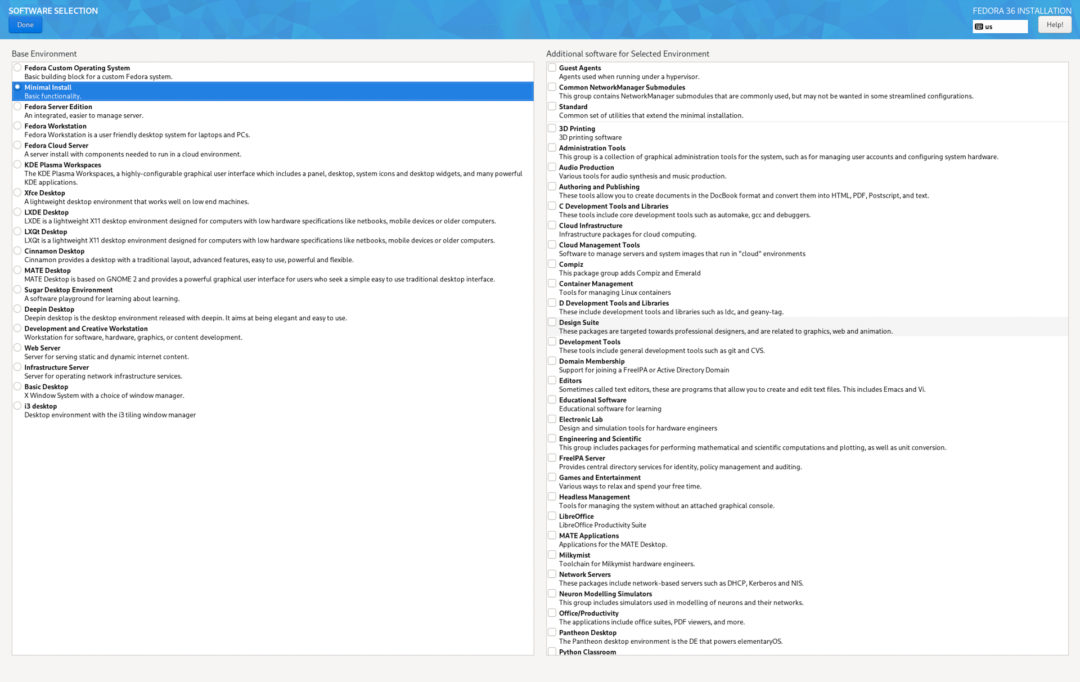Choose KDE Plasma Workspaces radio button
Image resolution: width=1080 pixels, height=682 pixels.
[17, 164]
